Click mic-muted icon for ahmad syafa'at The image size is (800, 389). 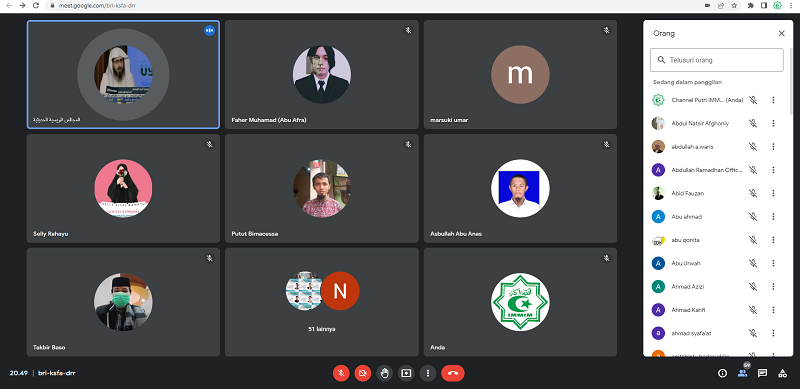point(753,333)
